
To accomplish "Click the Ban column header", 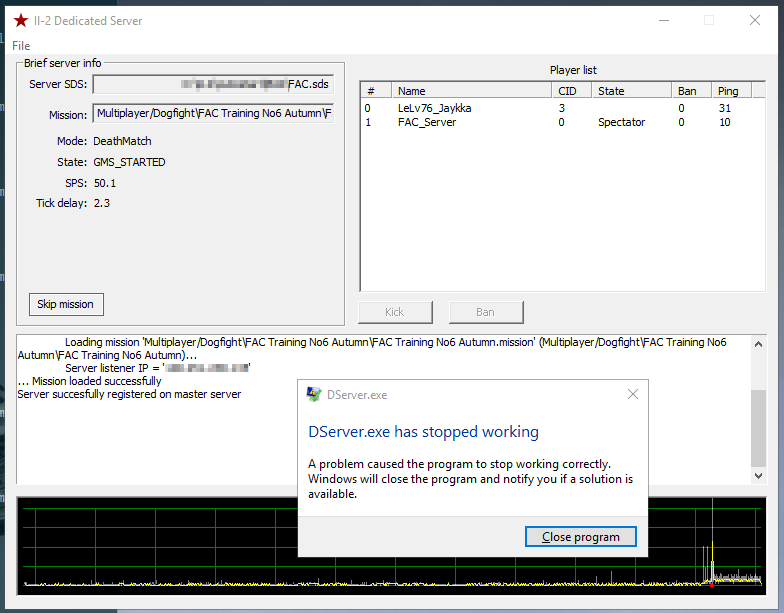I will pyautogui.click(x=692, y=90).
